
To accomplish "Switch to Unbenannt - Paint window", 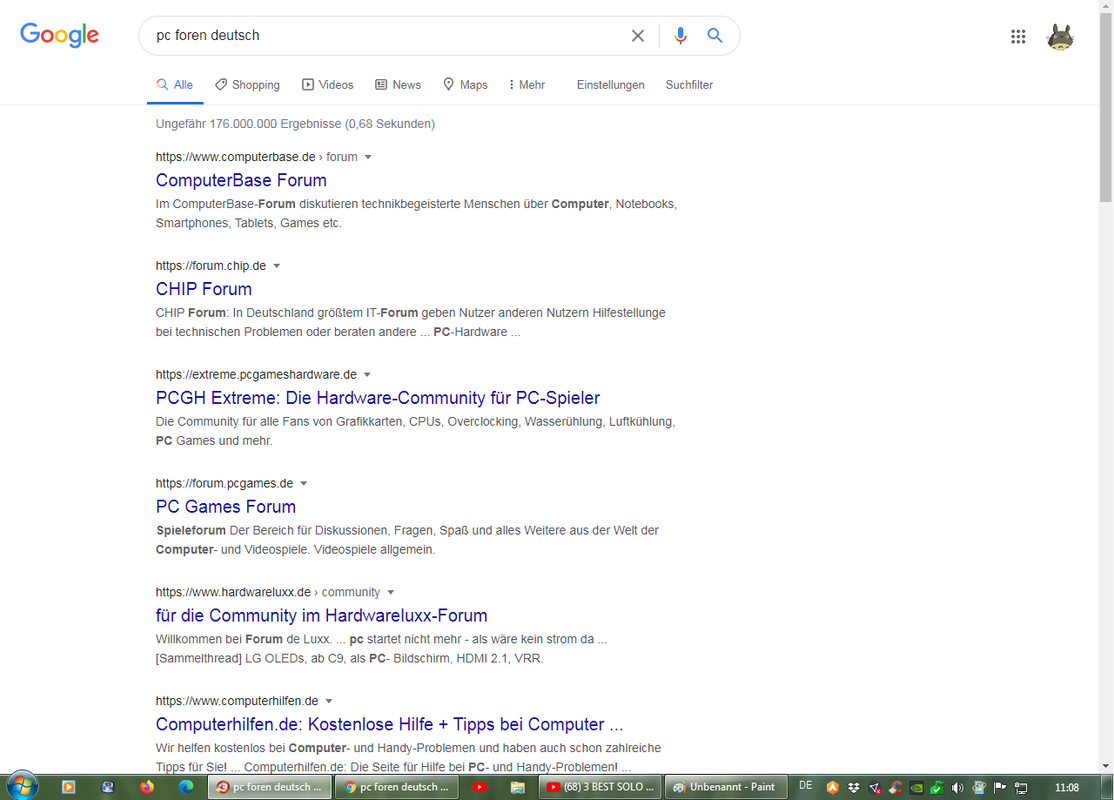I will point(726,787).
